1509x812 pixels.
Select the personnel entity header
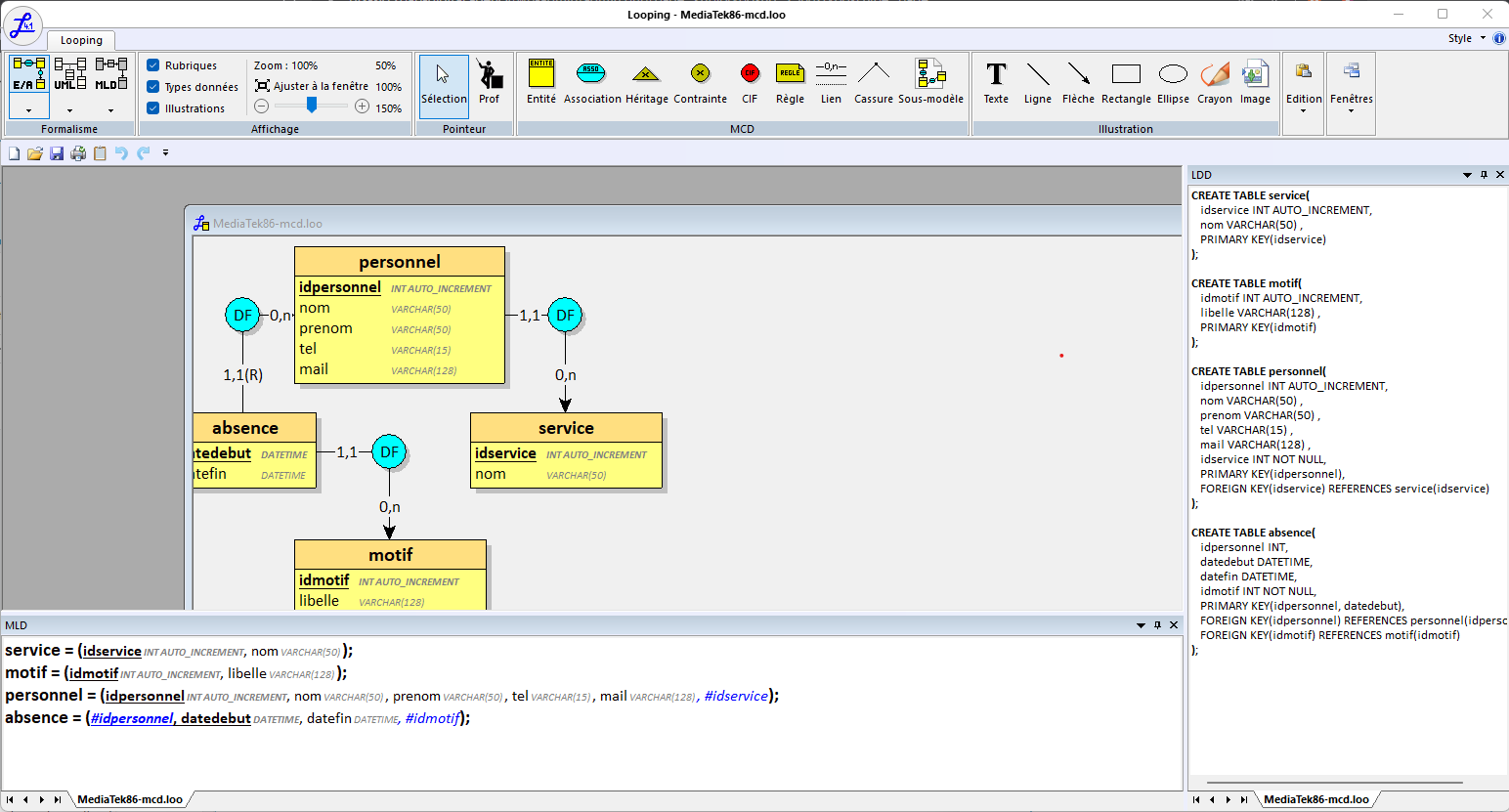[x=400, y=262]
